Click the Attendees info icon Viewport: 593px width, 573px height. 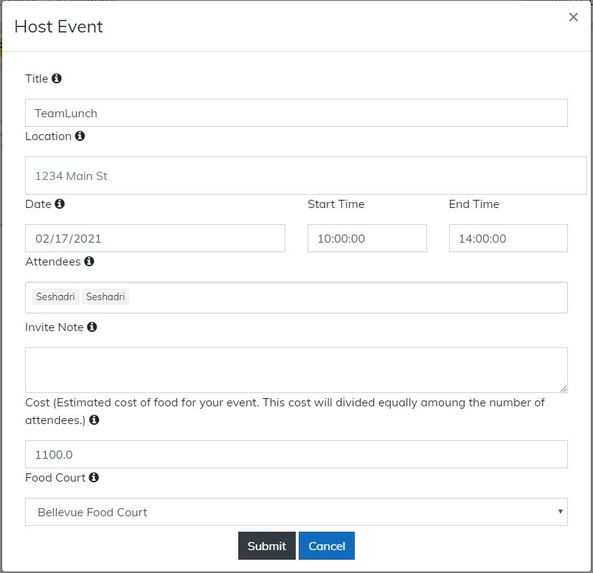[x=89, y=261]
